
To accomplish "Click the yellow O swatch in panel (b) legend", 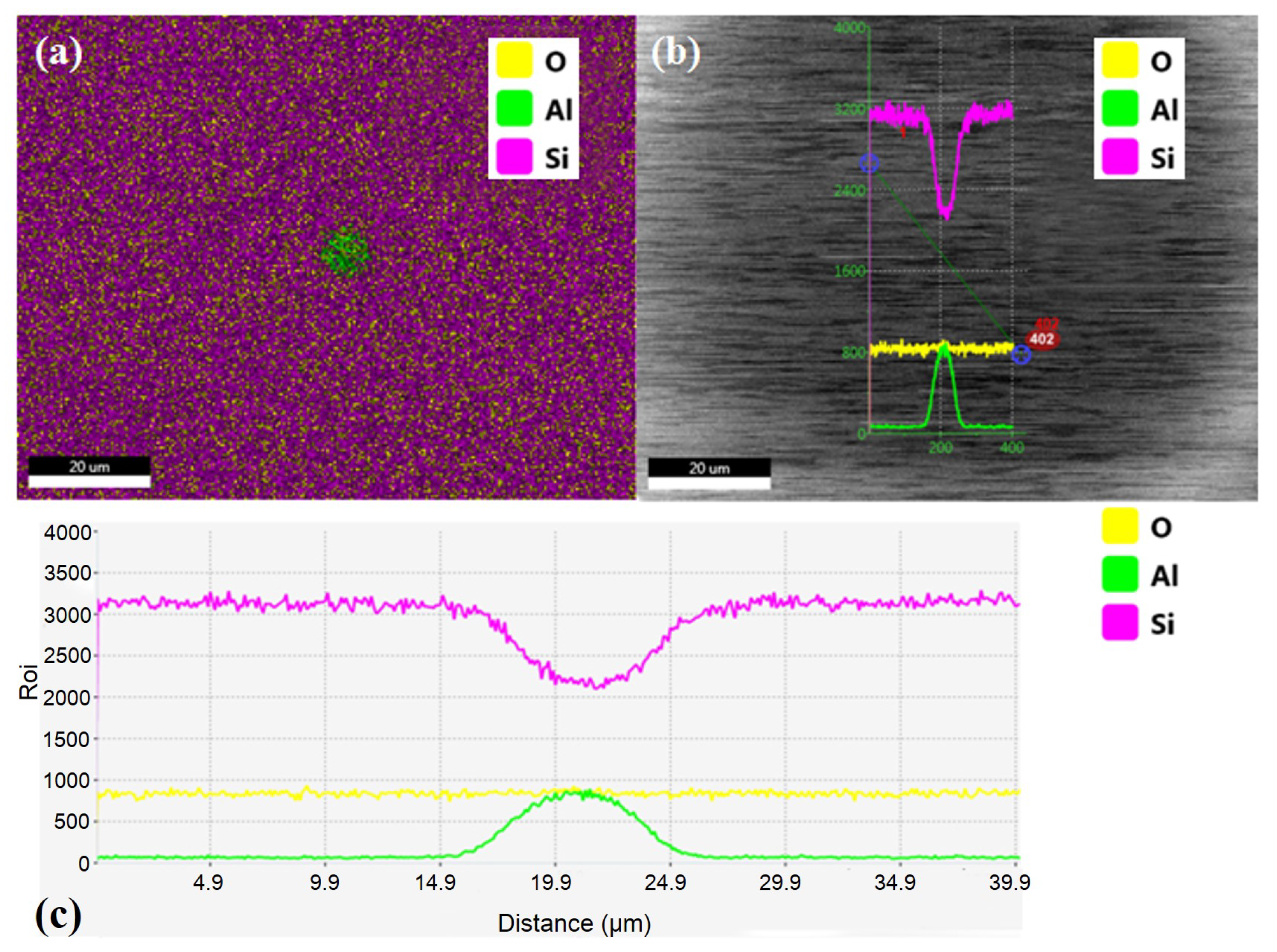I will tap(1119, 60).
